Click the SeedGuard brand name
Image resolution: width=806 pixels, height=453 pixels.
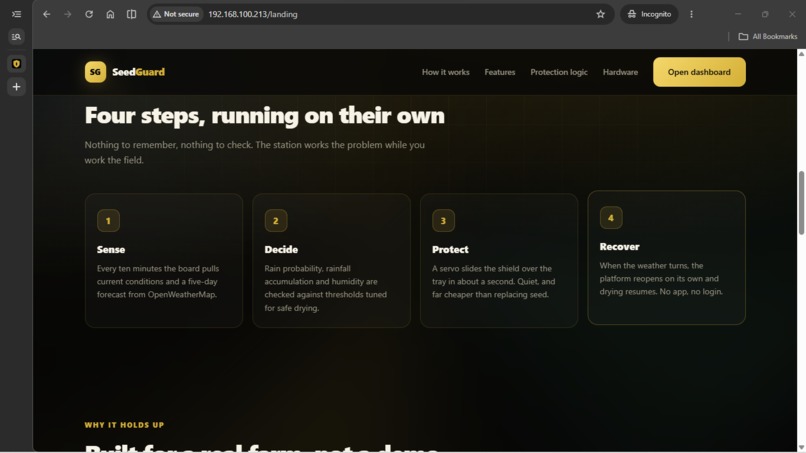[138, 72]
